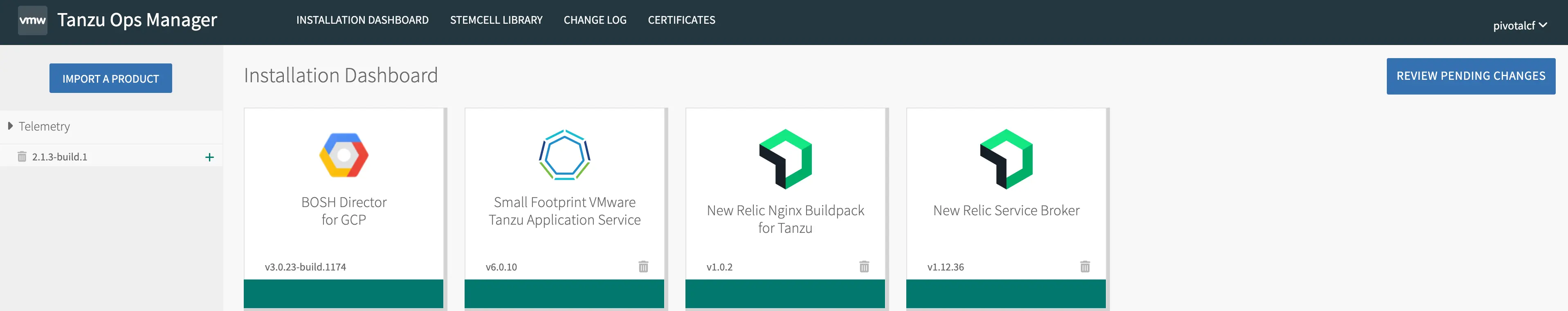This screenshot has height=311, width=1568.
Task: Delete the Small Footprint VMware Tanzu tile
Action: [x=643, y=266]
